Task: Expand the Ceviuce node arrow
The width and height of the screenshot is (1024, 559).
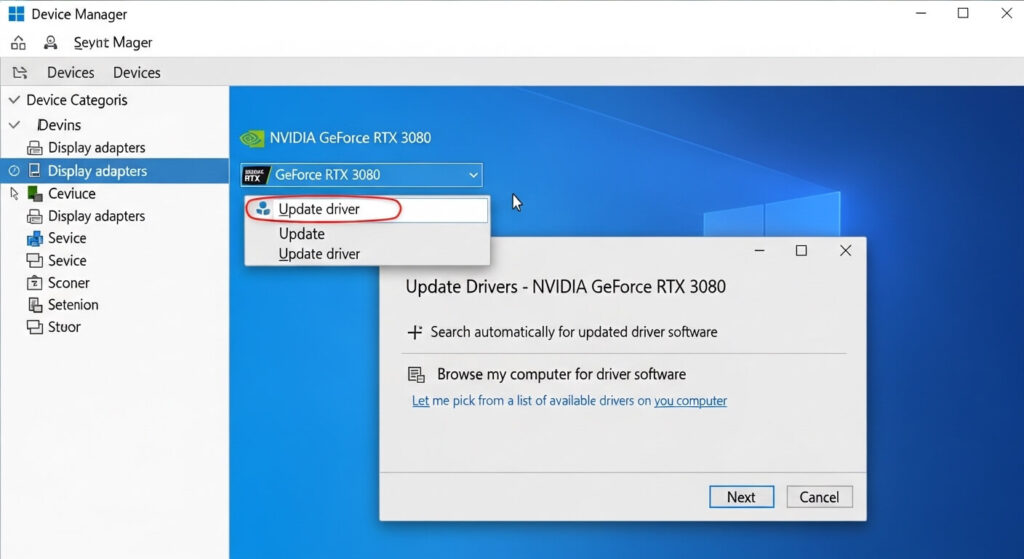Action: [14, 193]
